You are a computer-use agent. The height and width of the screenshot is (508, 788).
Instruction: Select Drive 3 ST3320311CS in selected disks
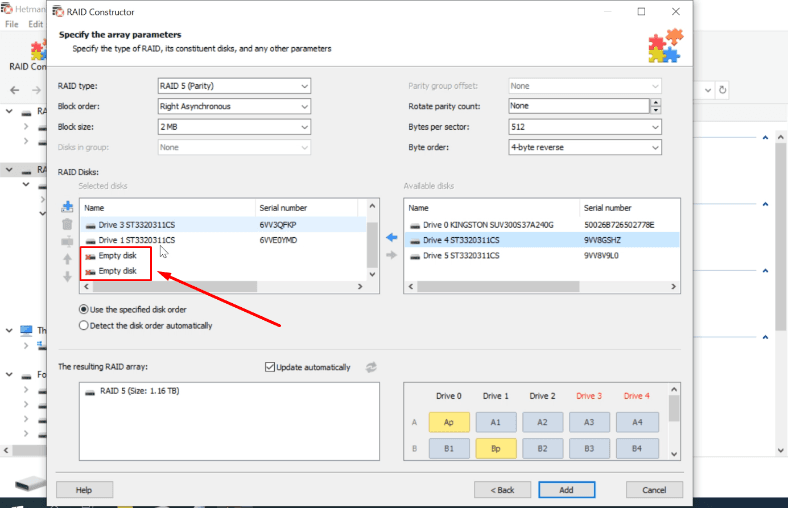[224, 225]
